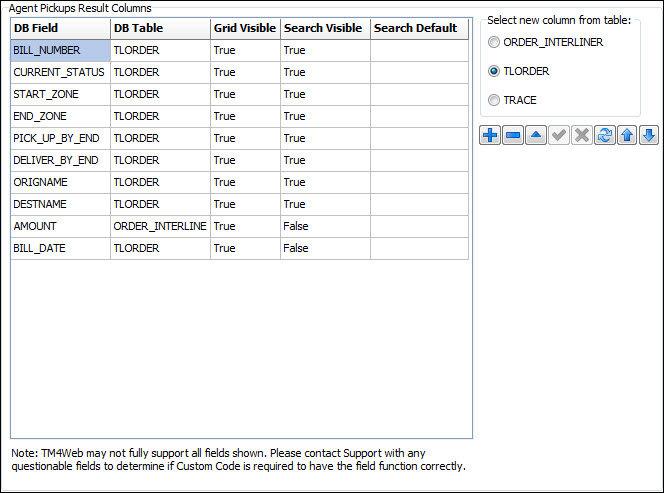The width and height of the screenshot is (664, 493).
Task: Select the PICK_UP_BY_END field cell
Action: click(x=60, y=138)
